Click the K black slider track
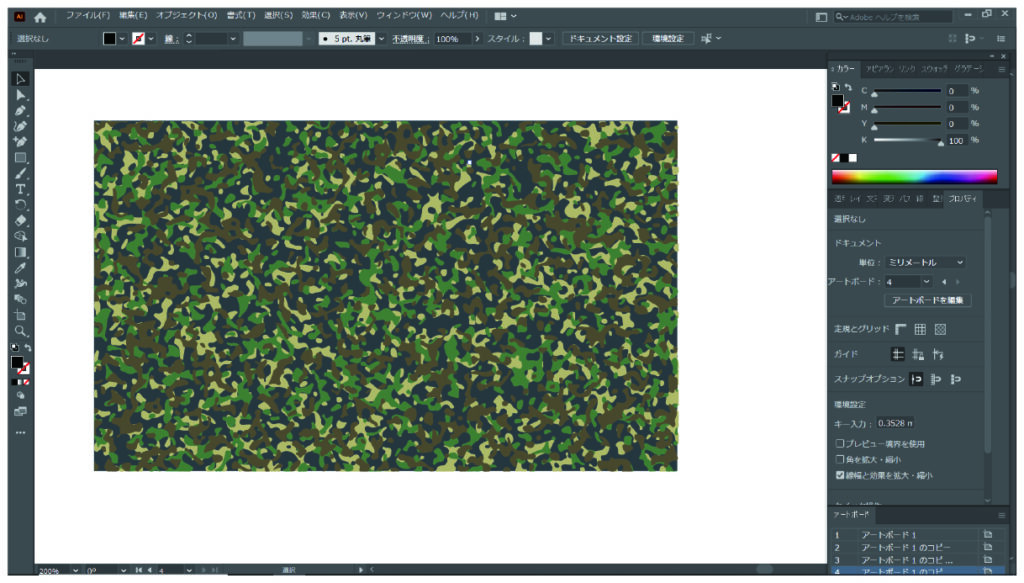This screenshot has height=583, width=1024. pos(908,140)
